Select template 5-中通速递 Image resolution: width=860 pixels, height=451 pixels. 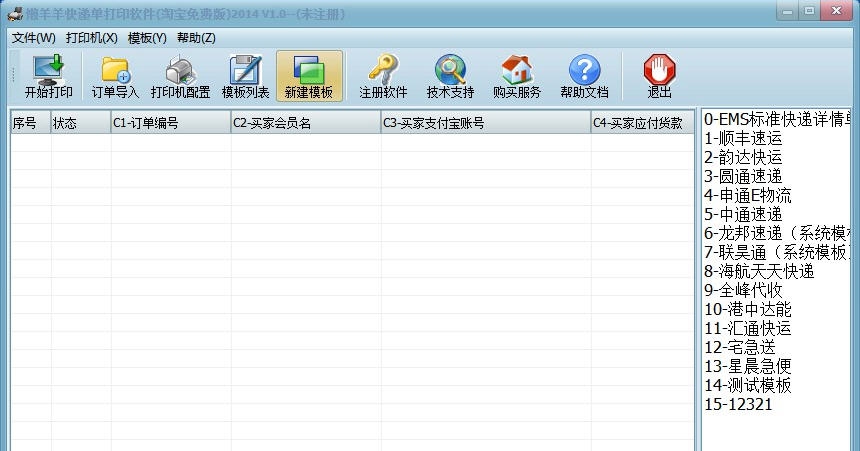pyautogui.click(x=743, y=214)
